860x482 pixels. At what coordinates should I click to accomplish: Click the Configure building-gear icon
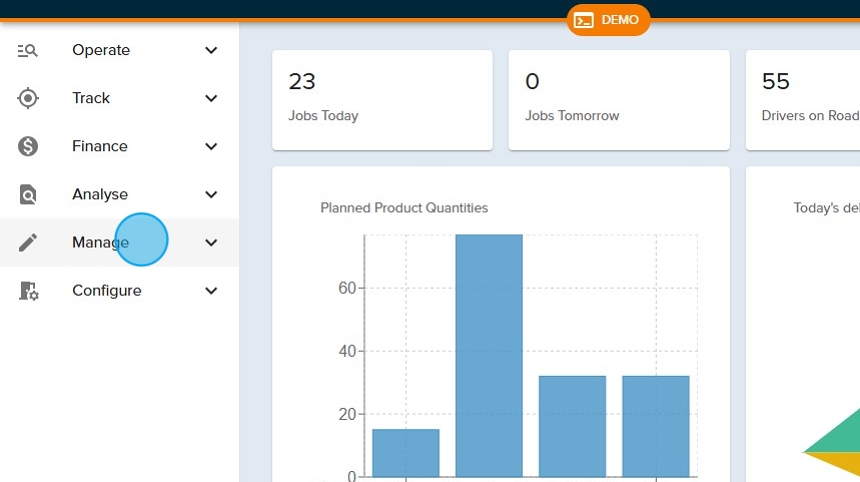(28, 291)
